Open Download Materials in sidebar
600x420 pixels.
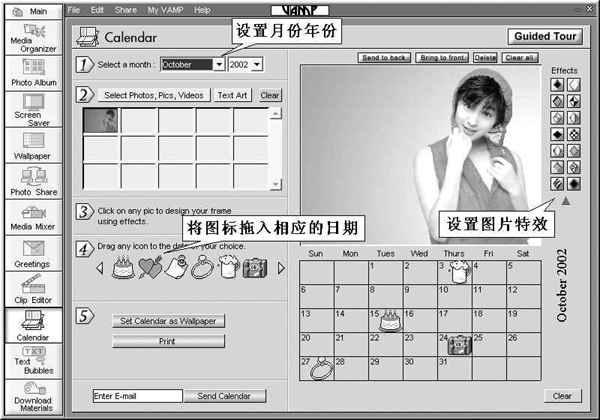click(33, 397)
